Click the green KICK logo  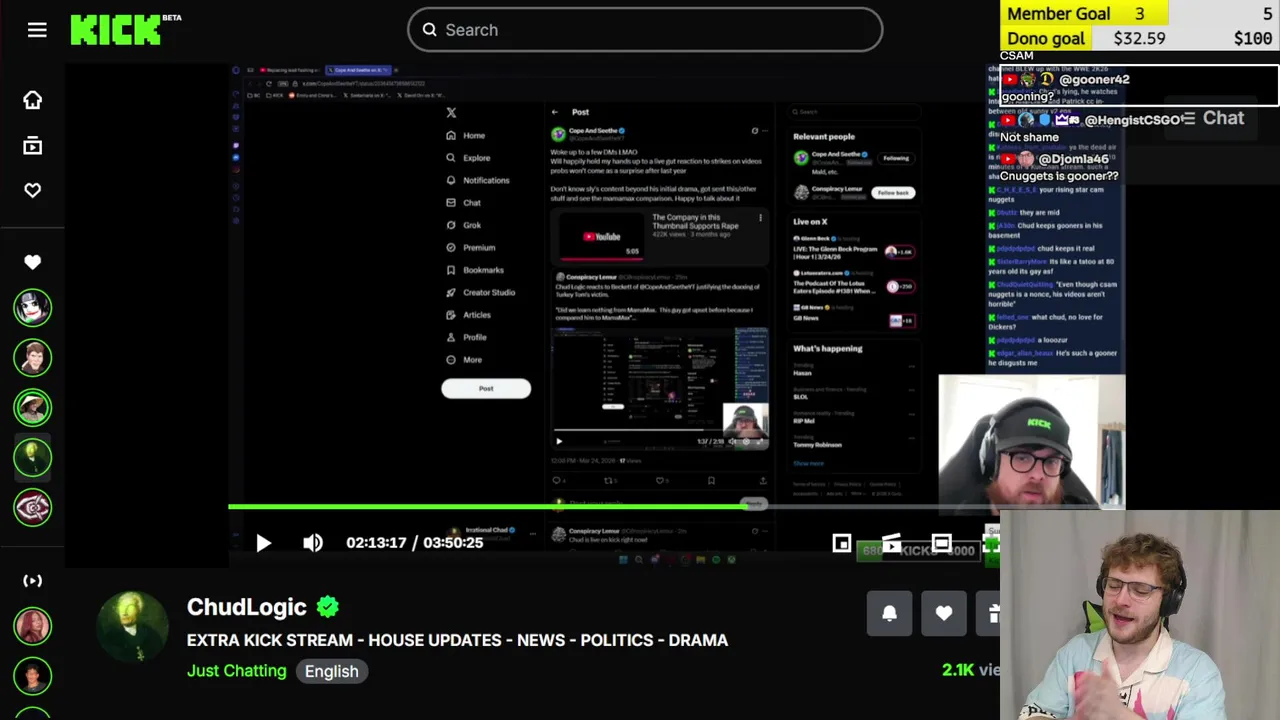point(116,30)
